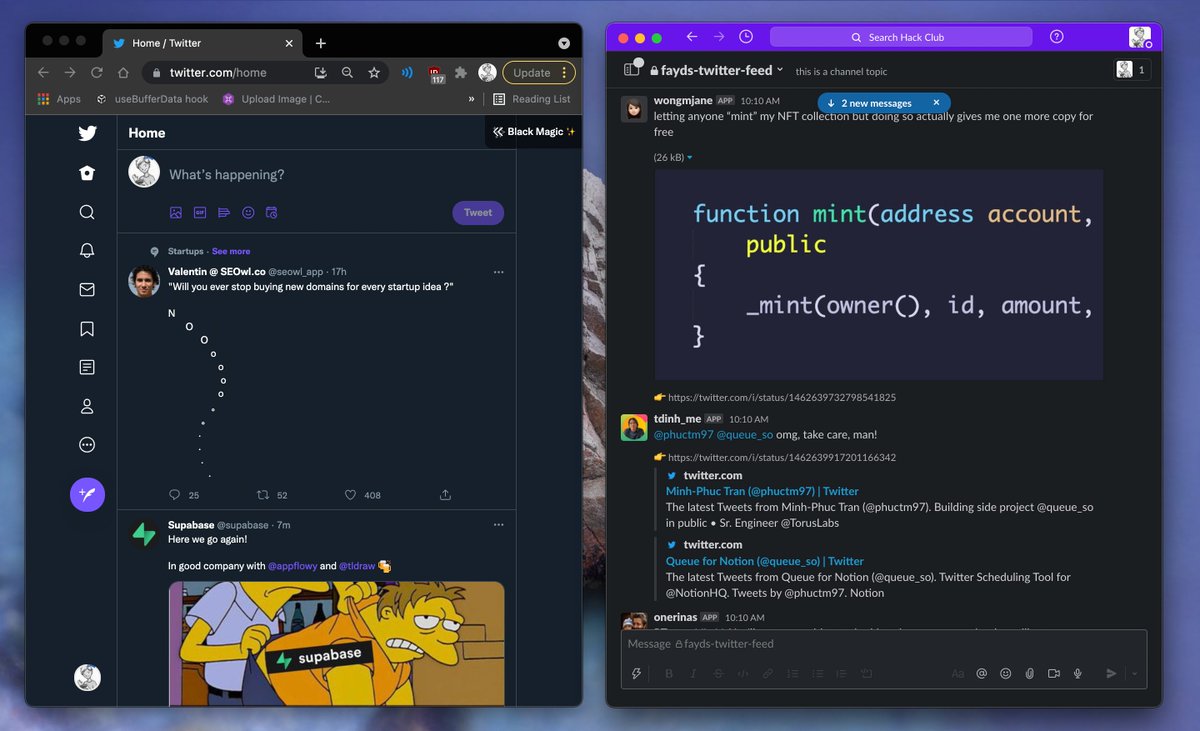Click Chrome home button icon
1200x731 pixels.
[x=123, y=73]
